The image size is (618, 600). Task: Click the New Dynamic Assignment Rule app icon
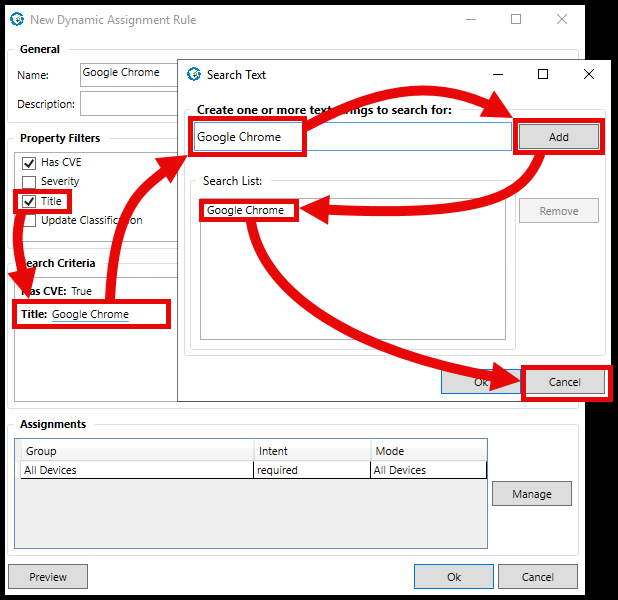[17, 19]
